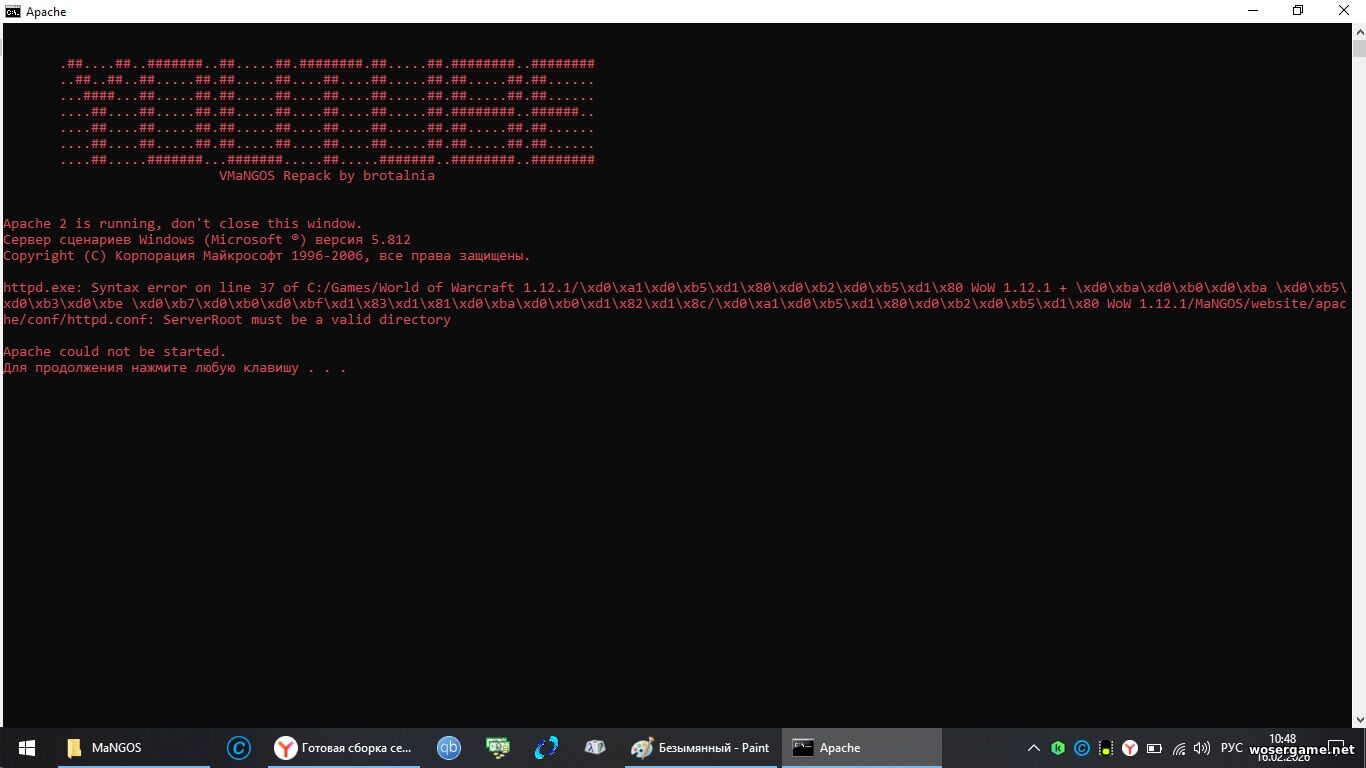Expand hidden system tray icons
The width and height of the screenshot is (1366, 768).
point(1034,748)
